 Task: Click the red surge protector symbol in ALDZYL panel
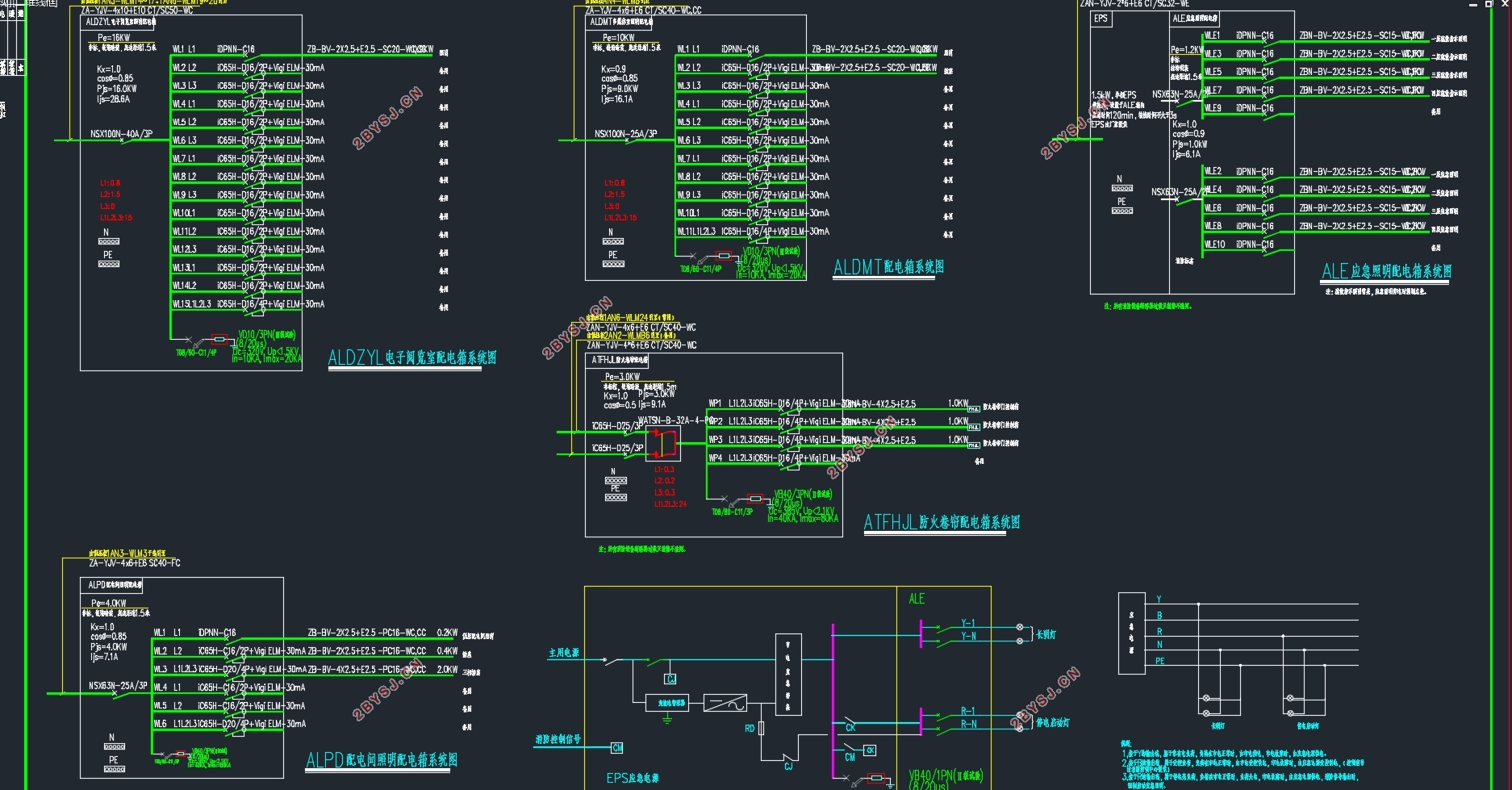click(219, 340)
